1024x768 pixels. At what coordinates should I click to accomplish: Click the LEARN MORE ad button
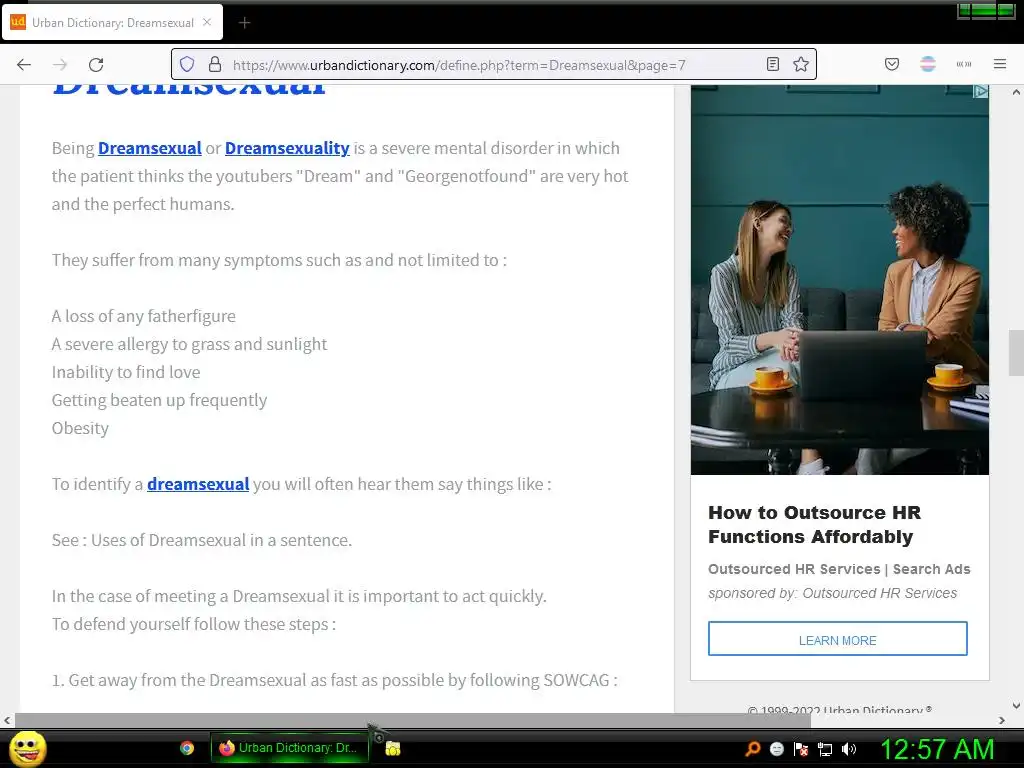click(x=838, y=639)
